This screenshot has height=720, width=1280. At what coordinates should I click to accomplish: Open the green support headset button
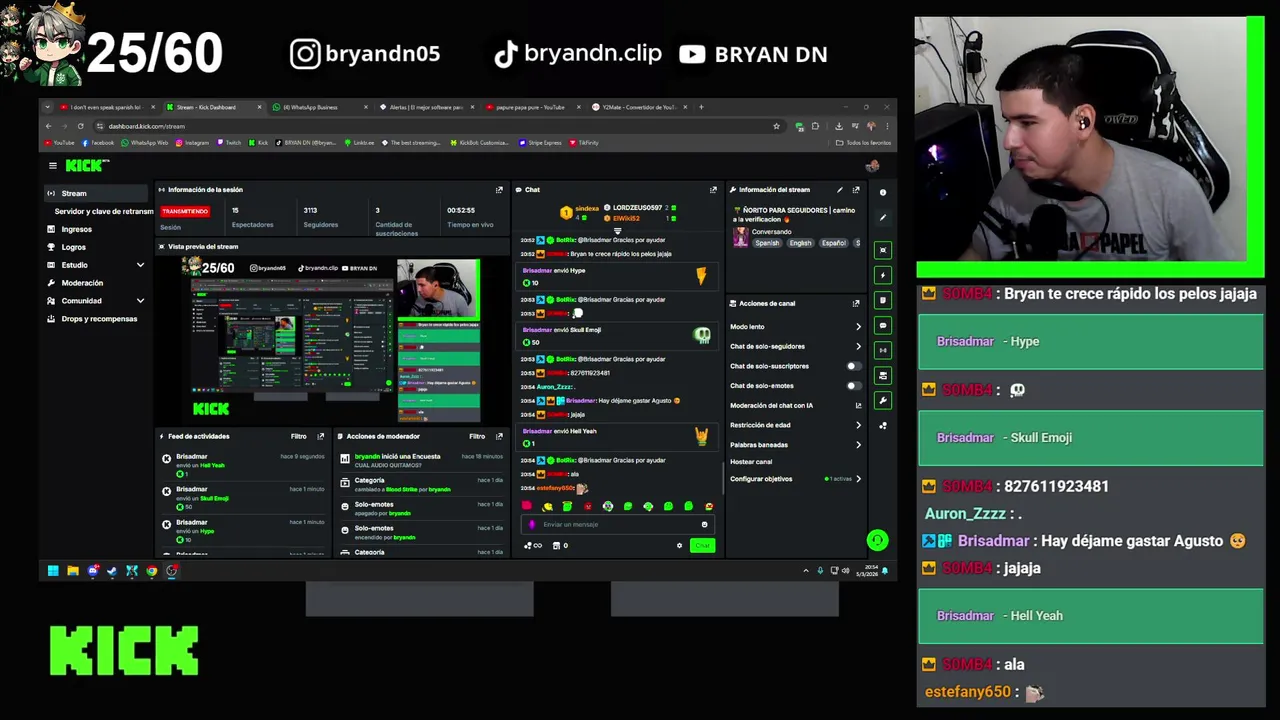(877, 540)
